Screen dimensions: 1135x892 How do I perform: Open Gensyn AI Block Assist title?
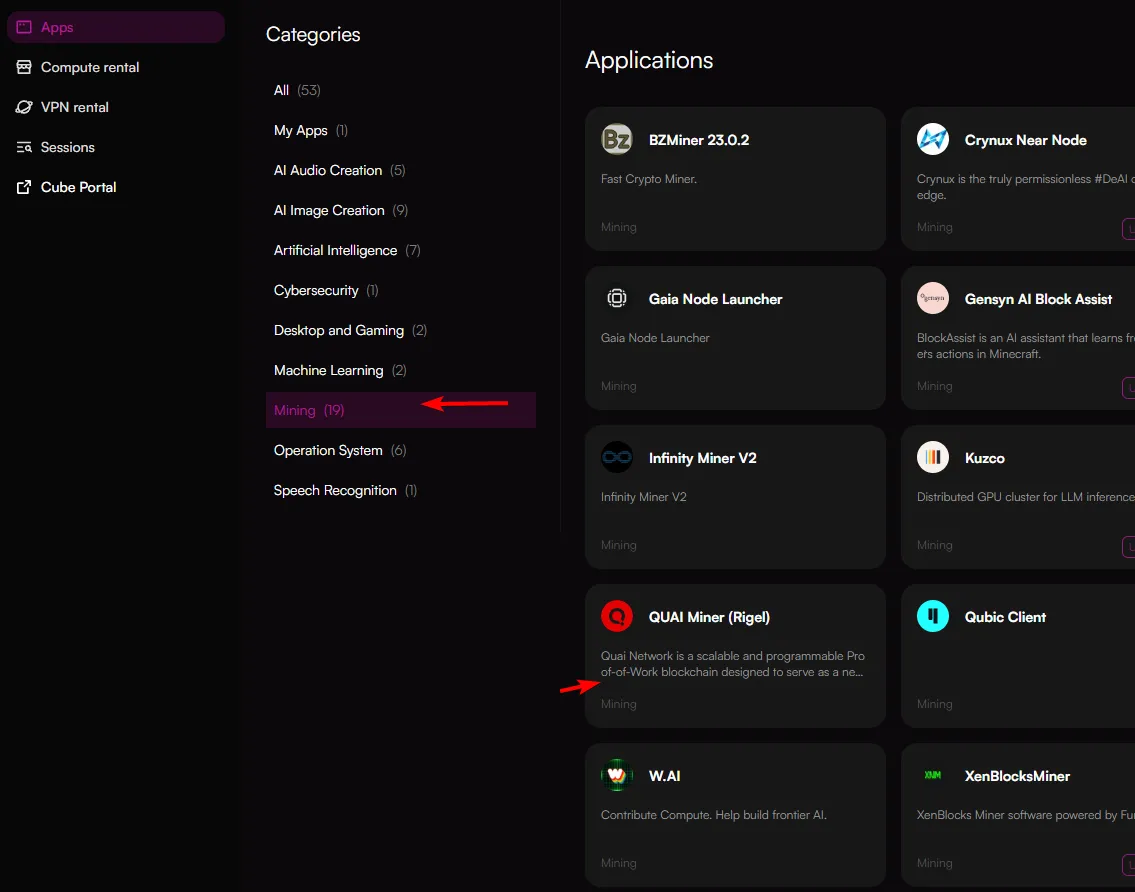[x=1038, y=299]
